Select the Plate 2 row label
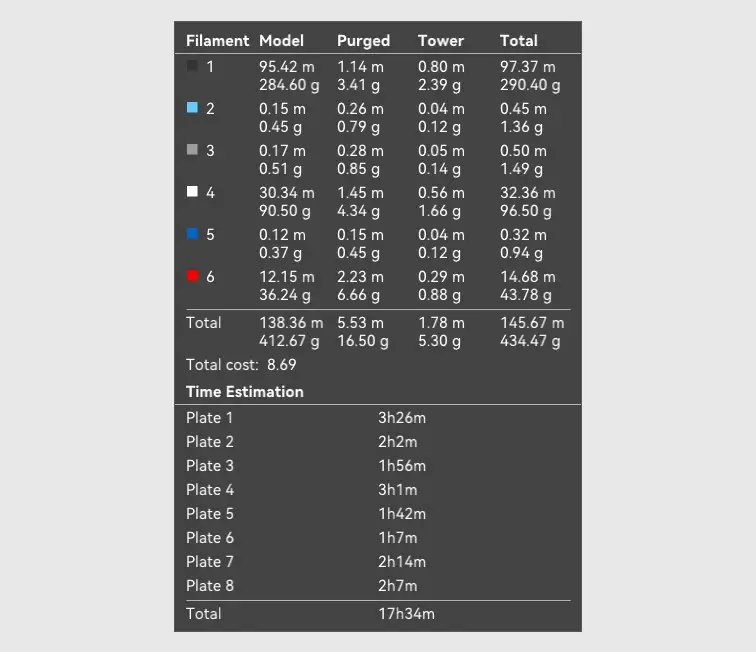Screen dimensions: 756x652 [x=210, y=442]
